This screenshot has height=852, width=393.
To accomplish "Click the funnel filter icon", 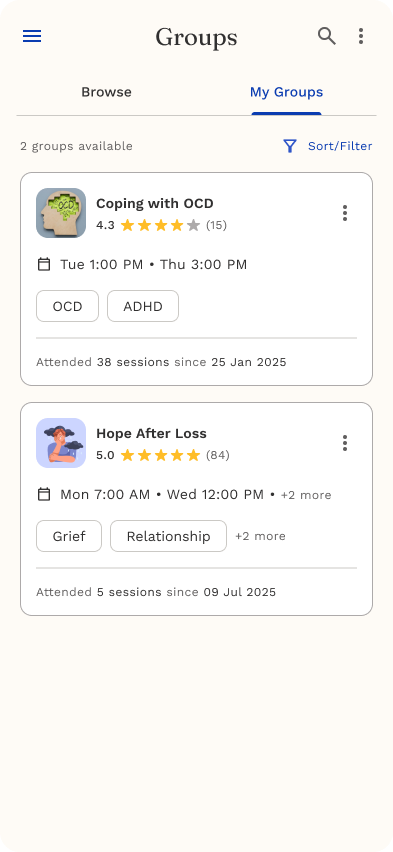I will [290, 146].
